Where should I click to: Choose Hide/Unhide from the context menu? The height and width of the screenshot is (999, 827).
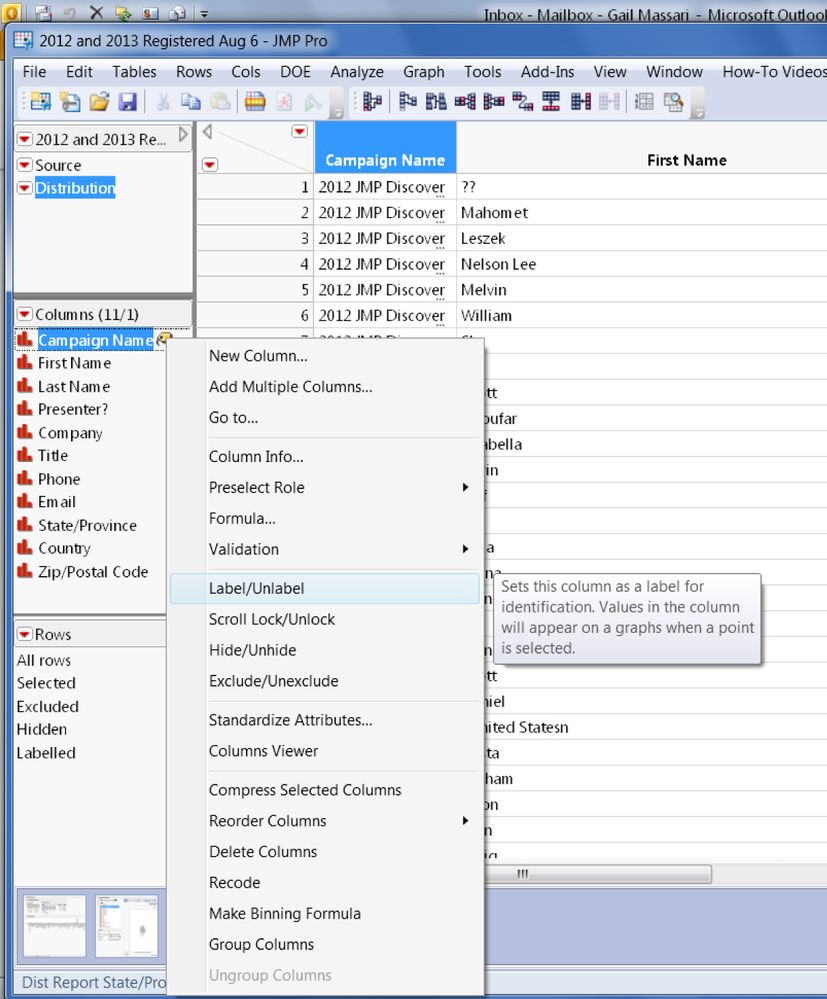pyautogui.click(x=324, y=650)
